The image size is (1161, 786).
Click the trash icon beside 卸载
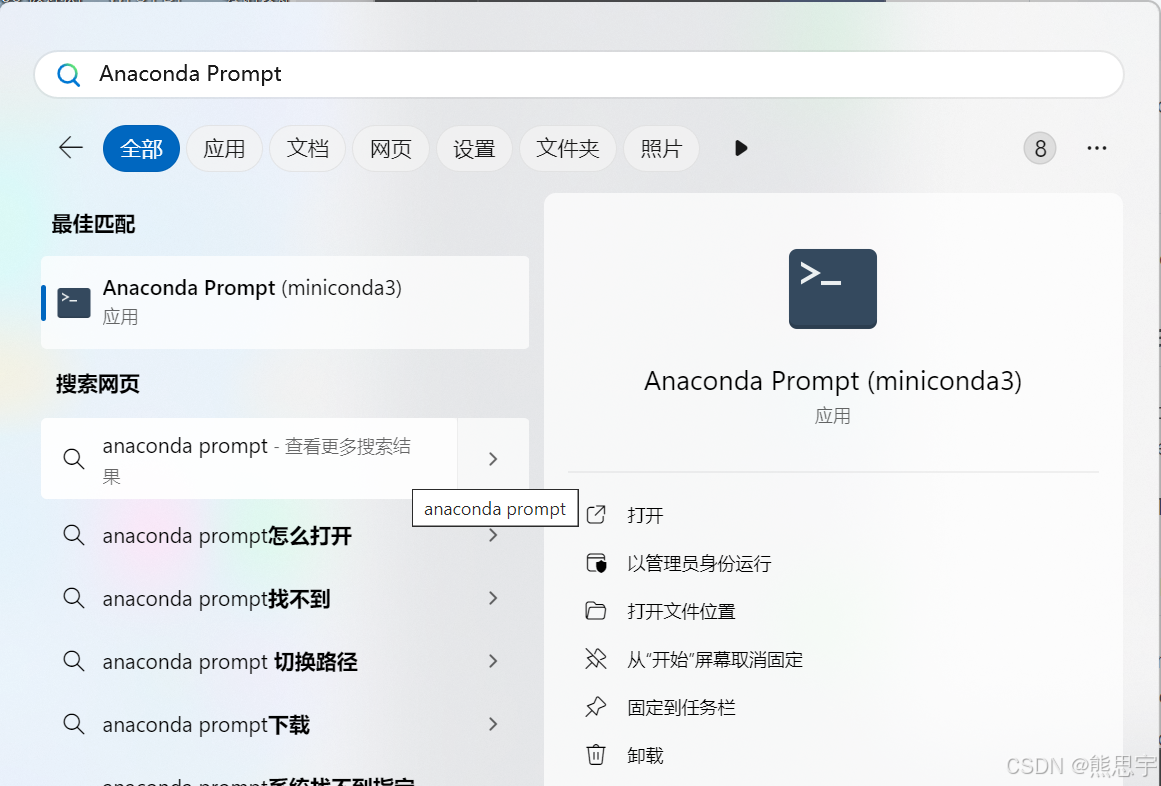coord(596,755)
